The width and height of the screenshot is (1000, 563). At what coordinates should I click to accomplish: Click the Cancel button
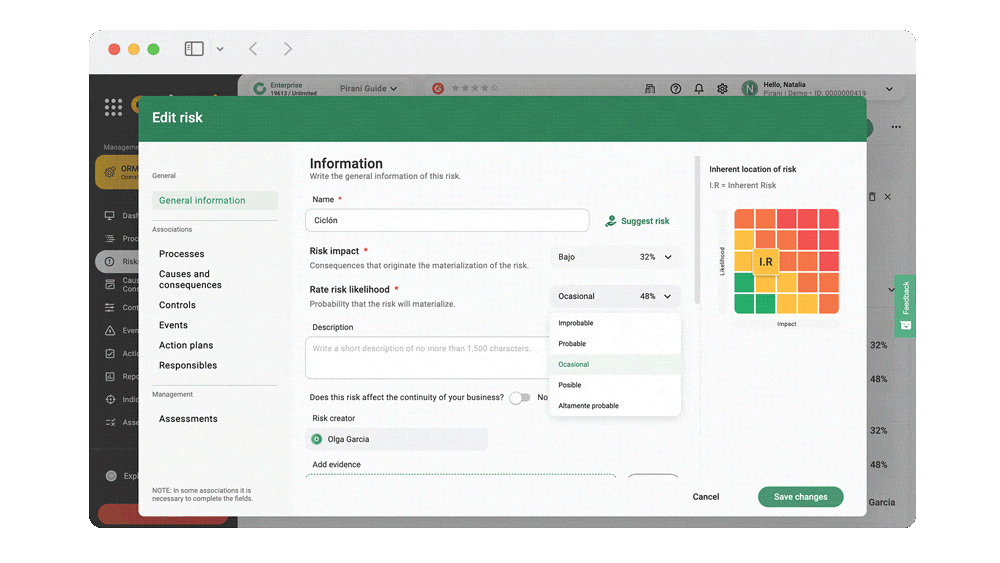pos(706,497)
